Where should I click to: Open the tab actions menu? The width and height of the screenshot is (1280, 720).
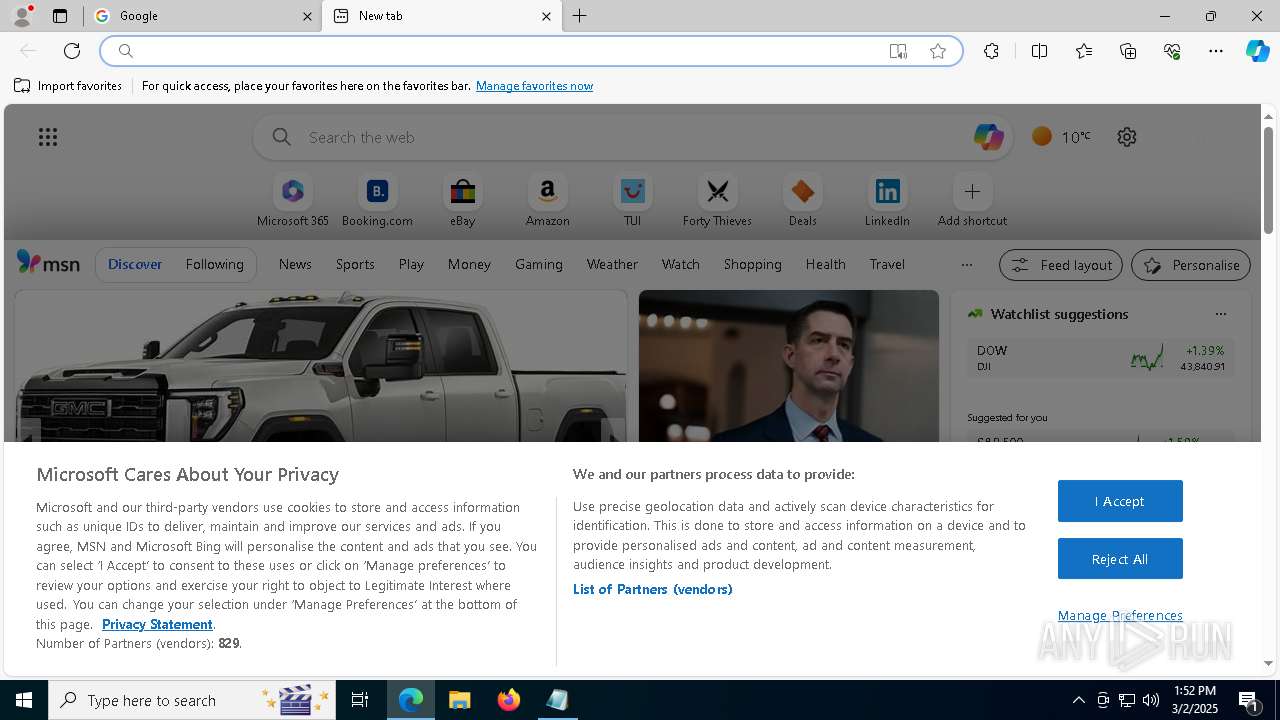(x=60, y=16)
